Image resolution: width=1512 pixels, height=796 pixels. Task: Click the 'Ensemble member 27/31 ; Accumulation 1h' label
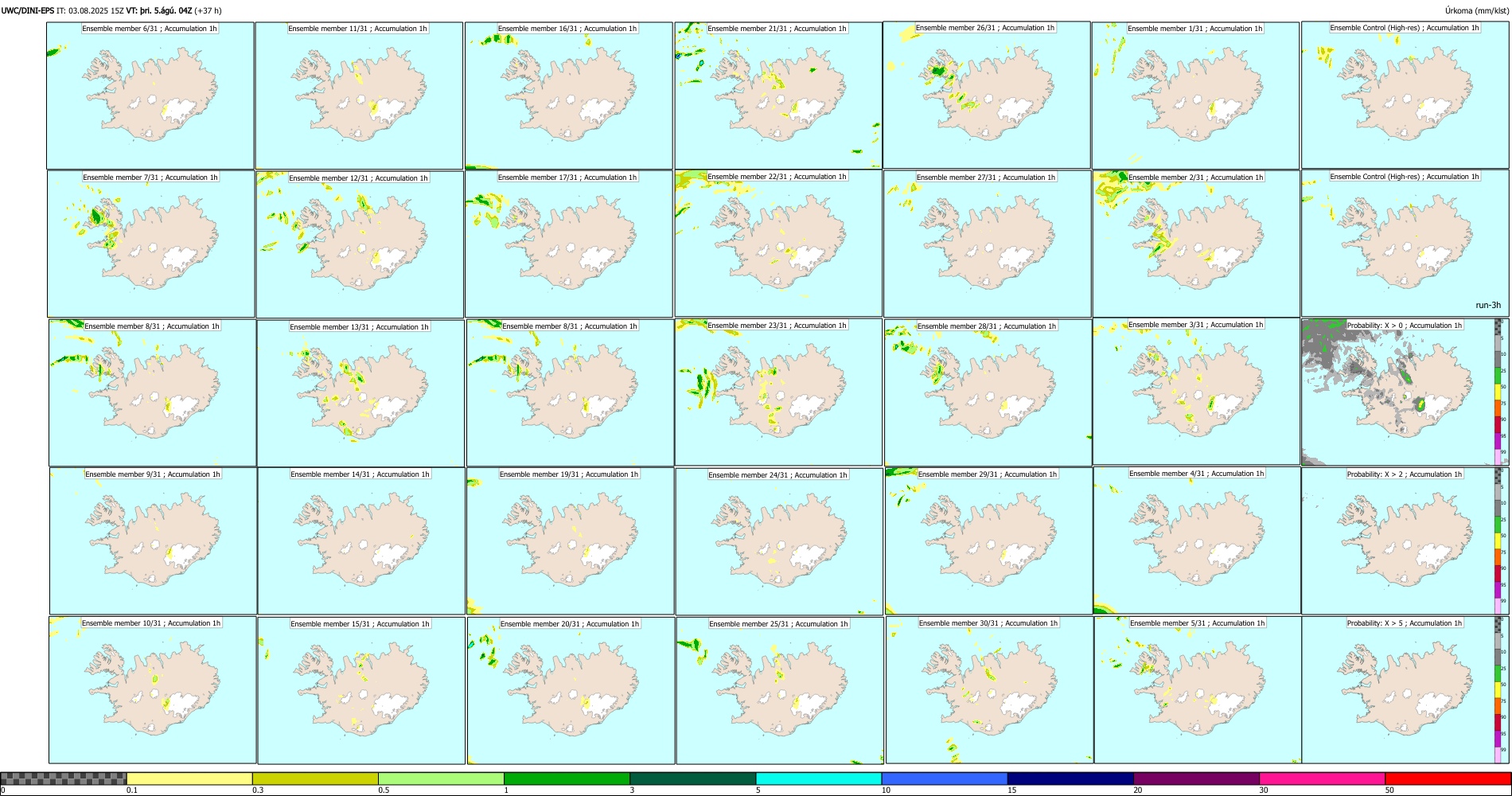click(986, 178)
